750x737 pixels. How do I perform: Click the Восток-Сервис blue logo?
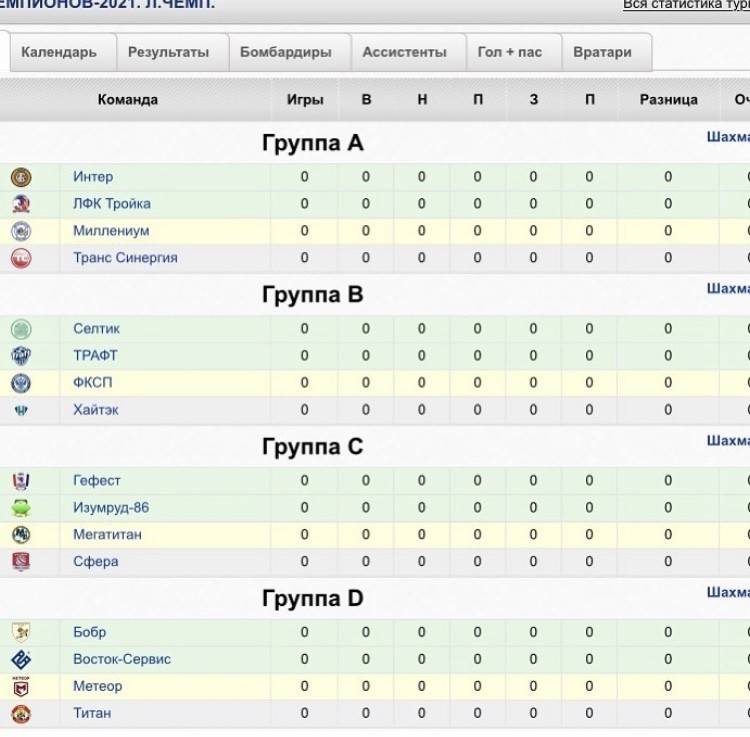(x=21, y=660)
